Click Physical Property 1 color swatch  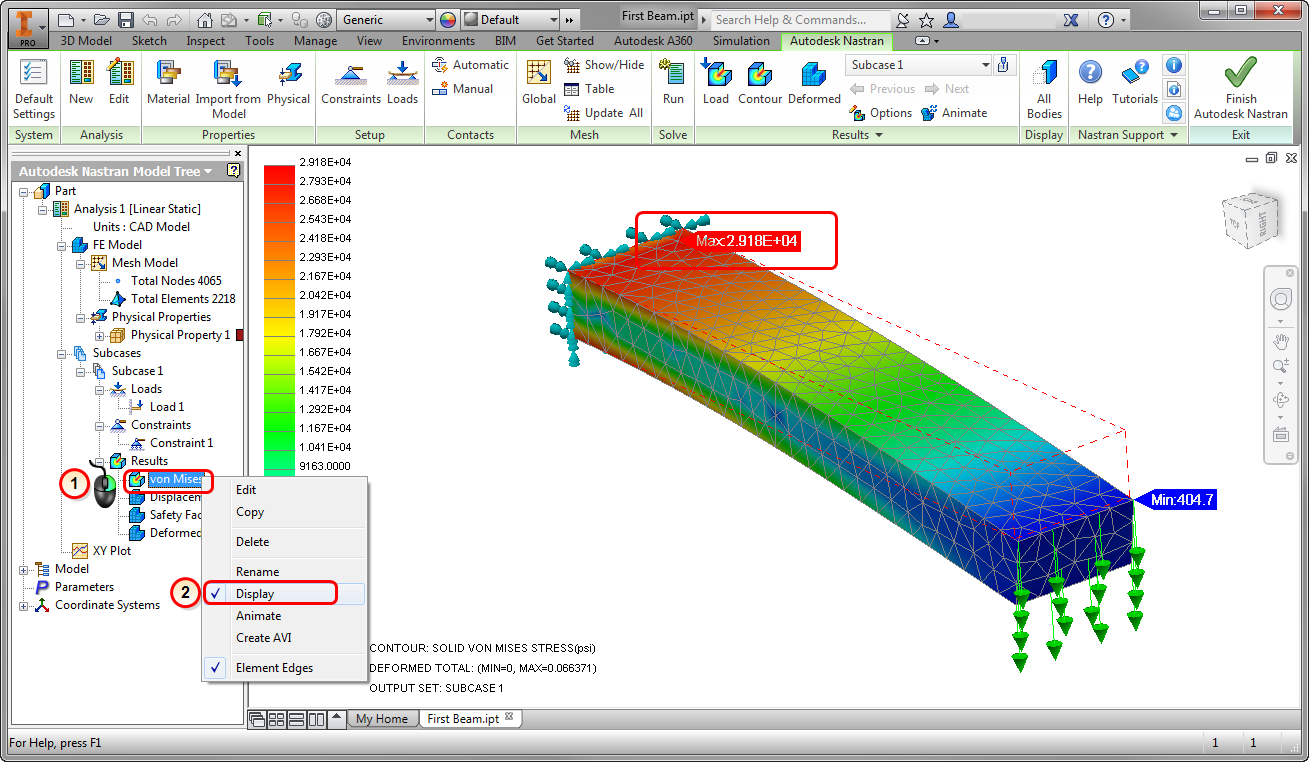[x=240, y=335]
